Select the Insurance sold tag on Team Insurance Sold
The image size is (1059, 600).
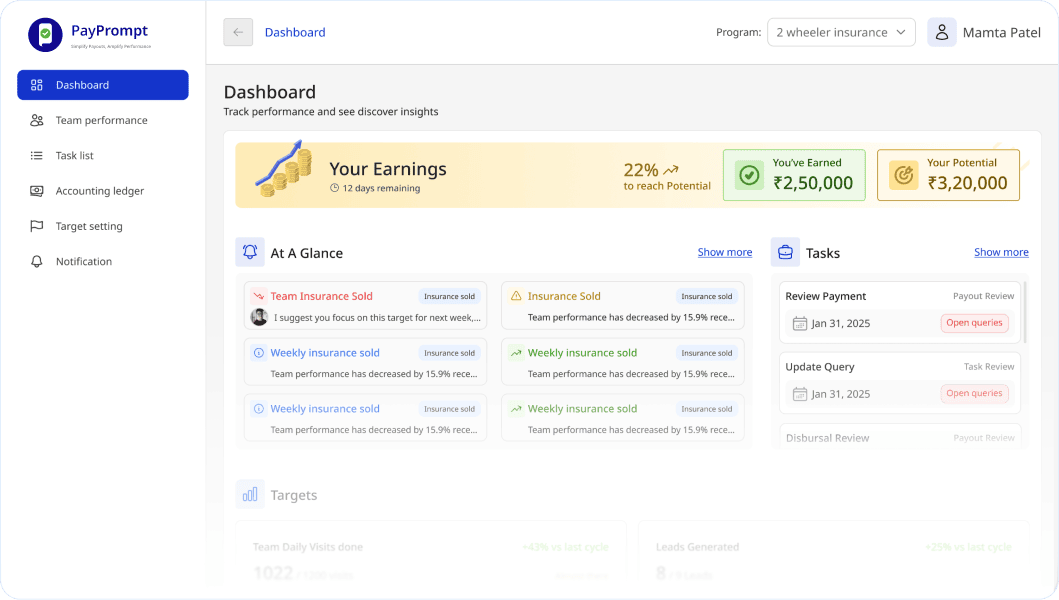[x=453, y=296]
